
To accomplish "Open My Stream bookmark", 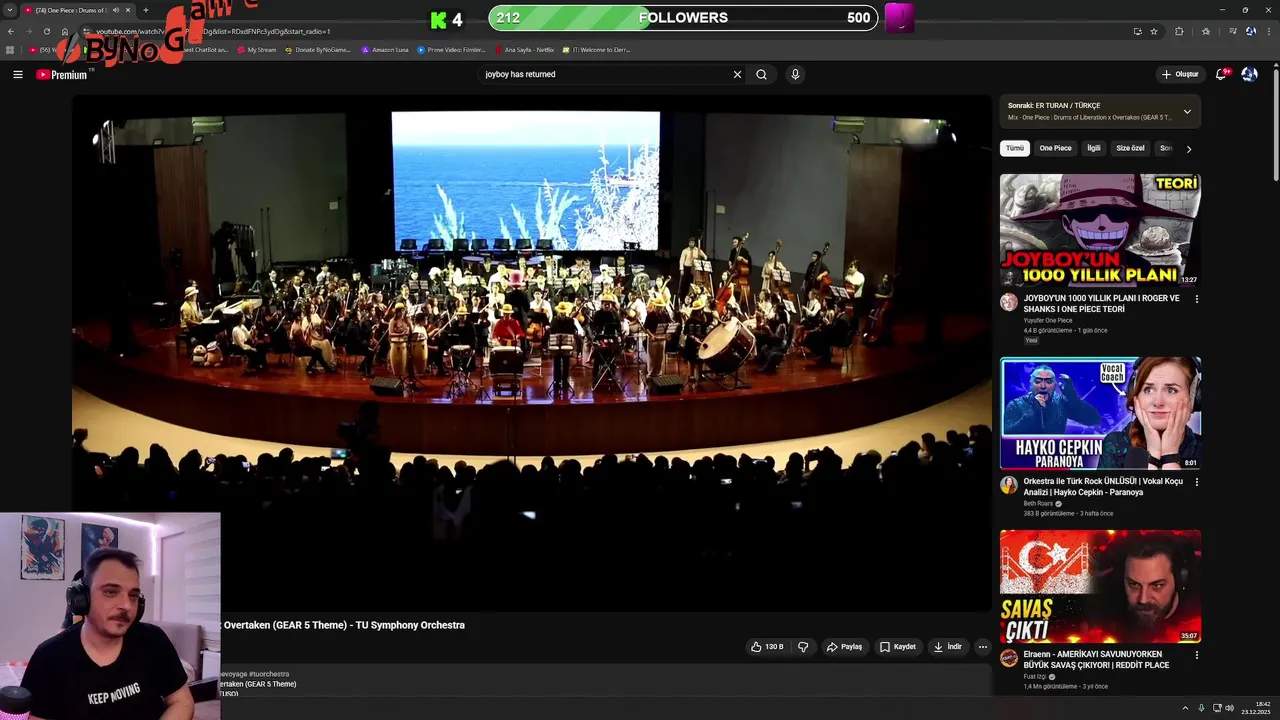I will coord(257,49).
